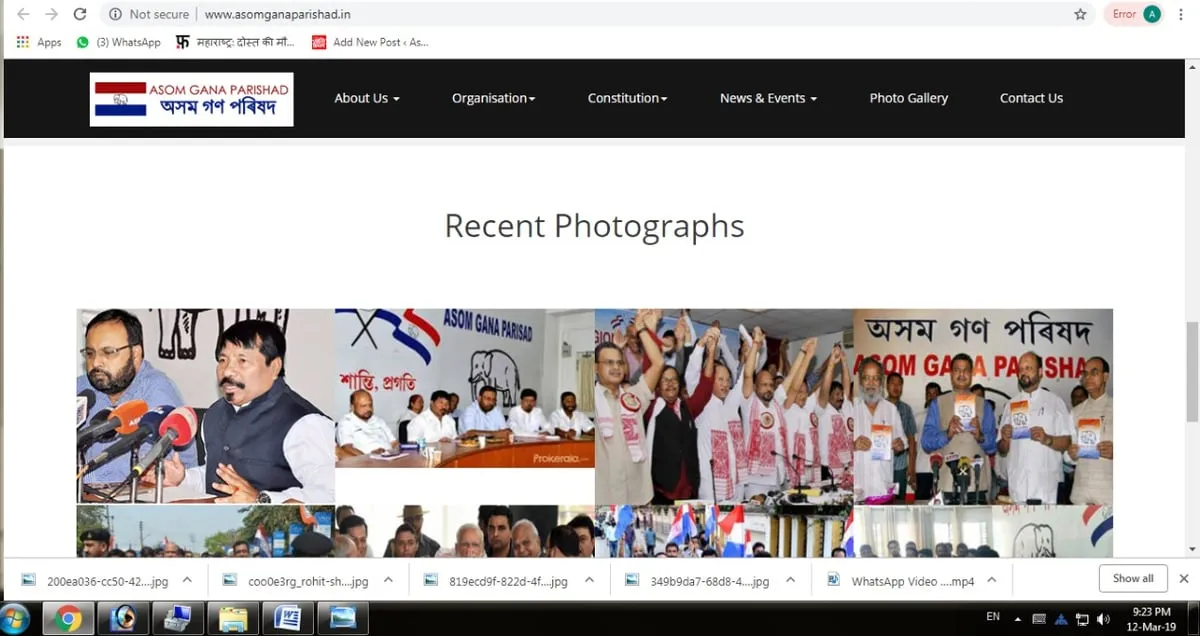1200x636 pixels.
Task: Bookmark this page with the star icon
Action: 1080,14
